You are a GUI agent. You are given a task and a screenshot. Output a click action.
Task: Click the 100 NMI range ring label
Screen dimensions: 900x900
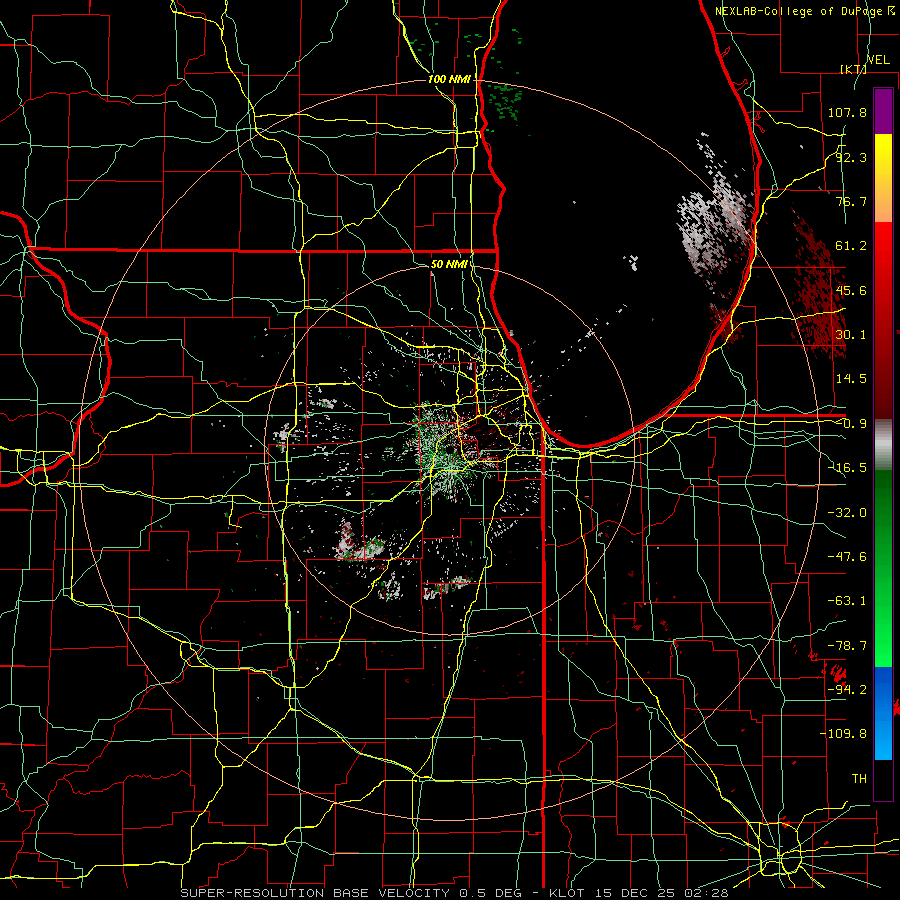[x=449, y=79]
